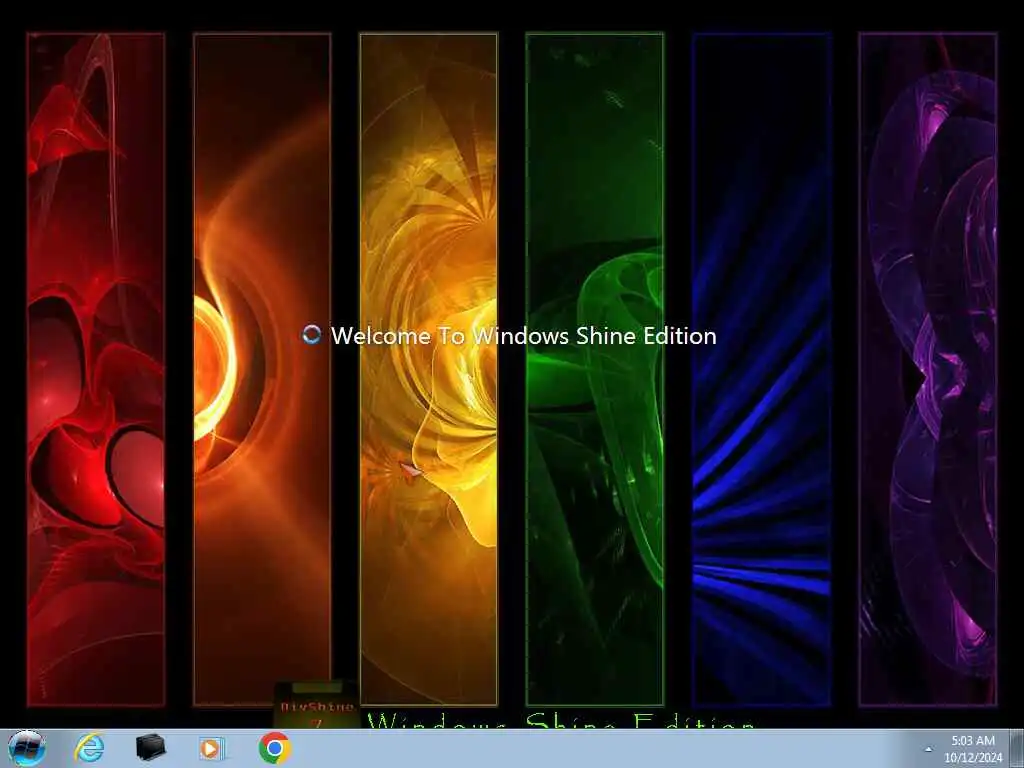
Task: Open the clock showing 5:03 AM
Action: (972, 749)
